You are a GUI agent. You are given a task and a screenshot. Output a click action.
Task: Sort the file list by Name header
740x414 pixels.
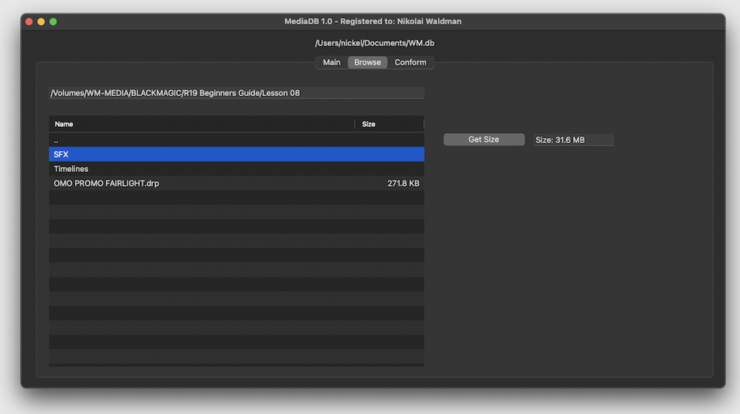coord(200,124)
